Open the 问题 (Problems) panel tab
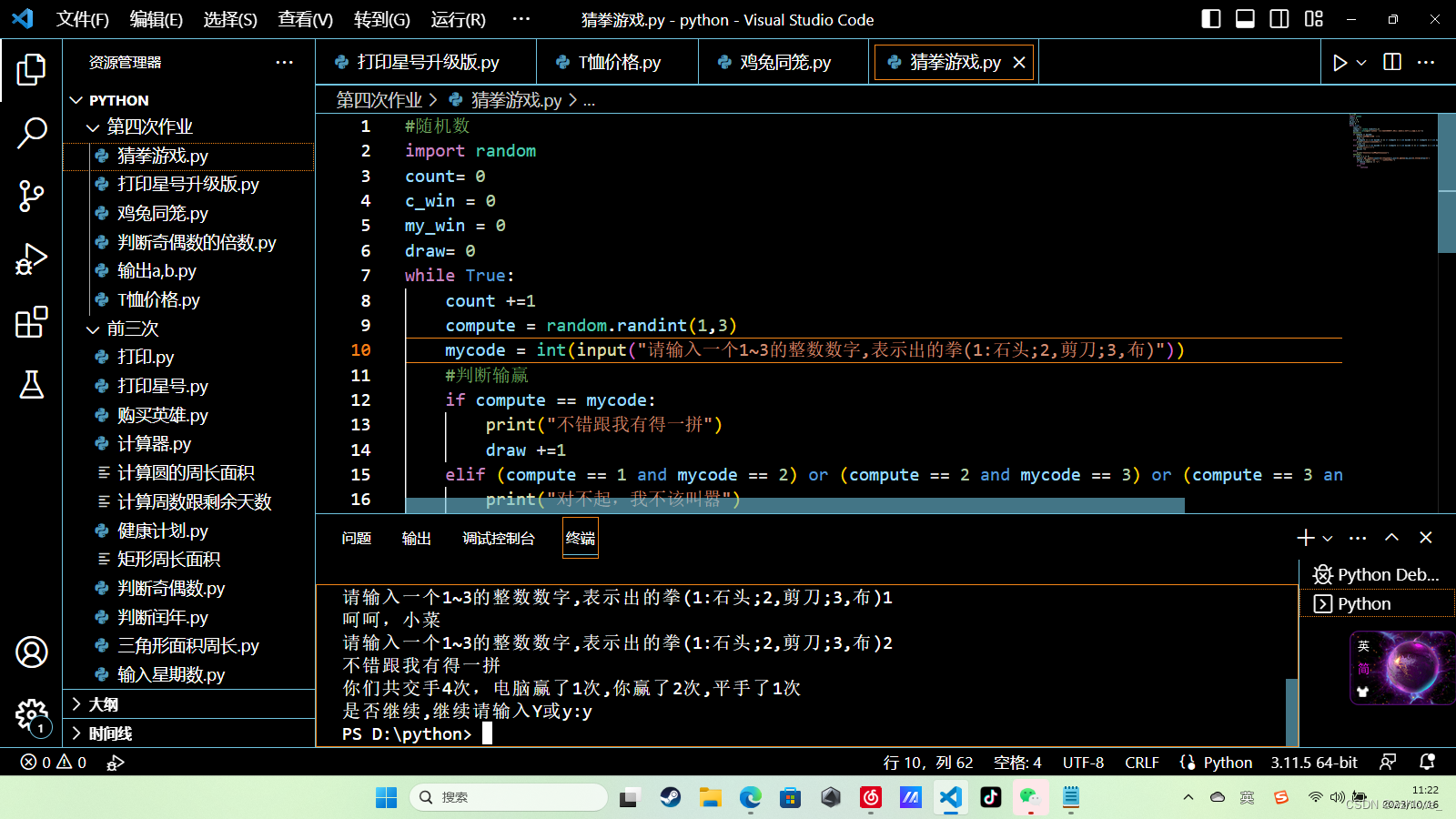 click(356, 538)
